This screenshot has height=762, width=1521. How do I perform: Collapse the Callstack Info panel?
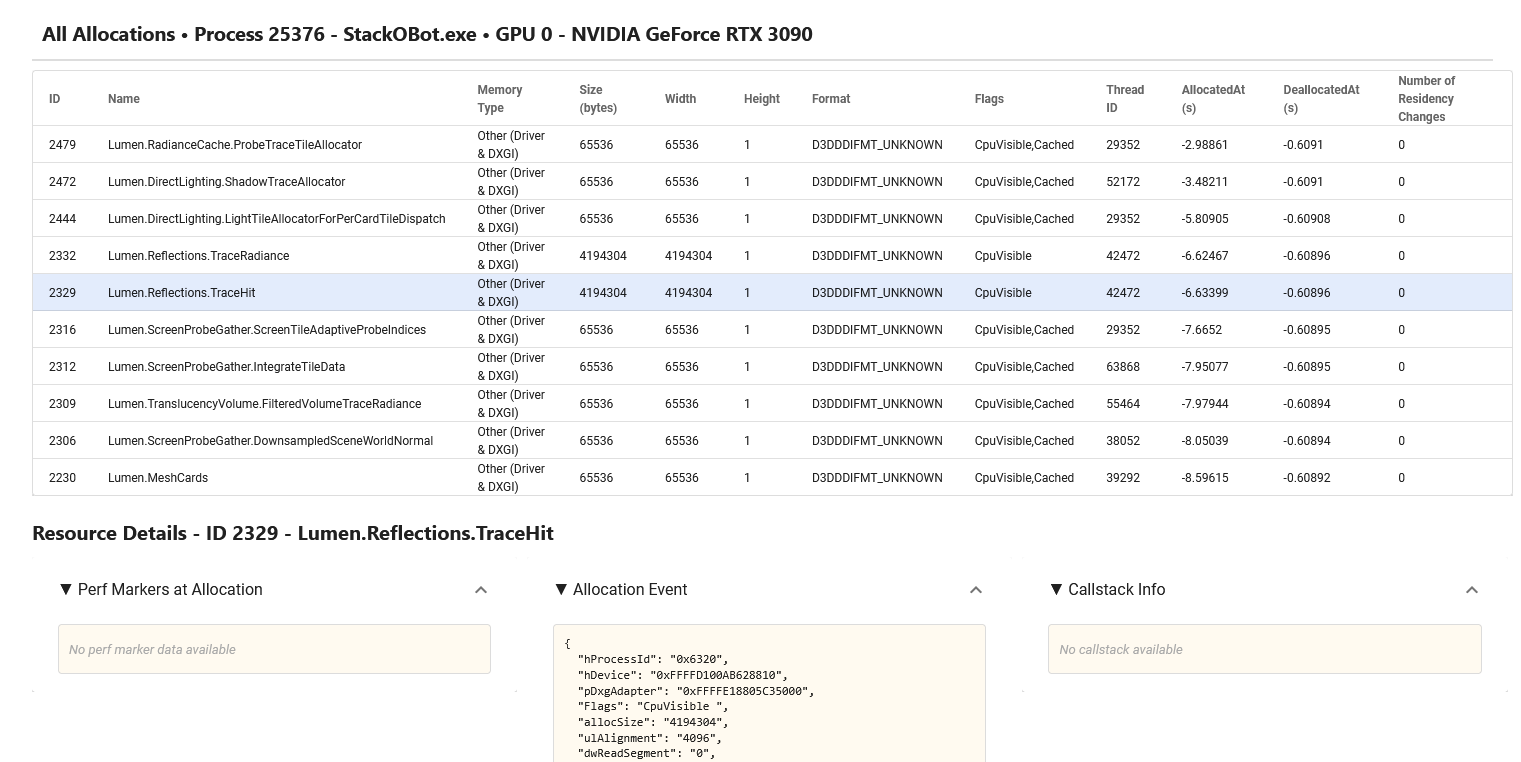point(1471,590)
